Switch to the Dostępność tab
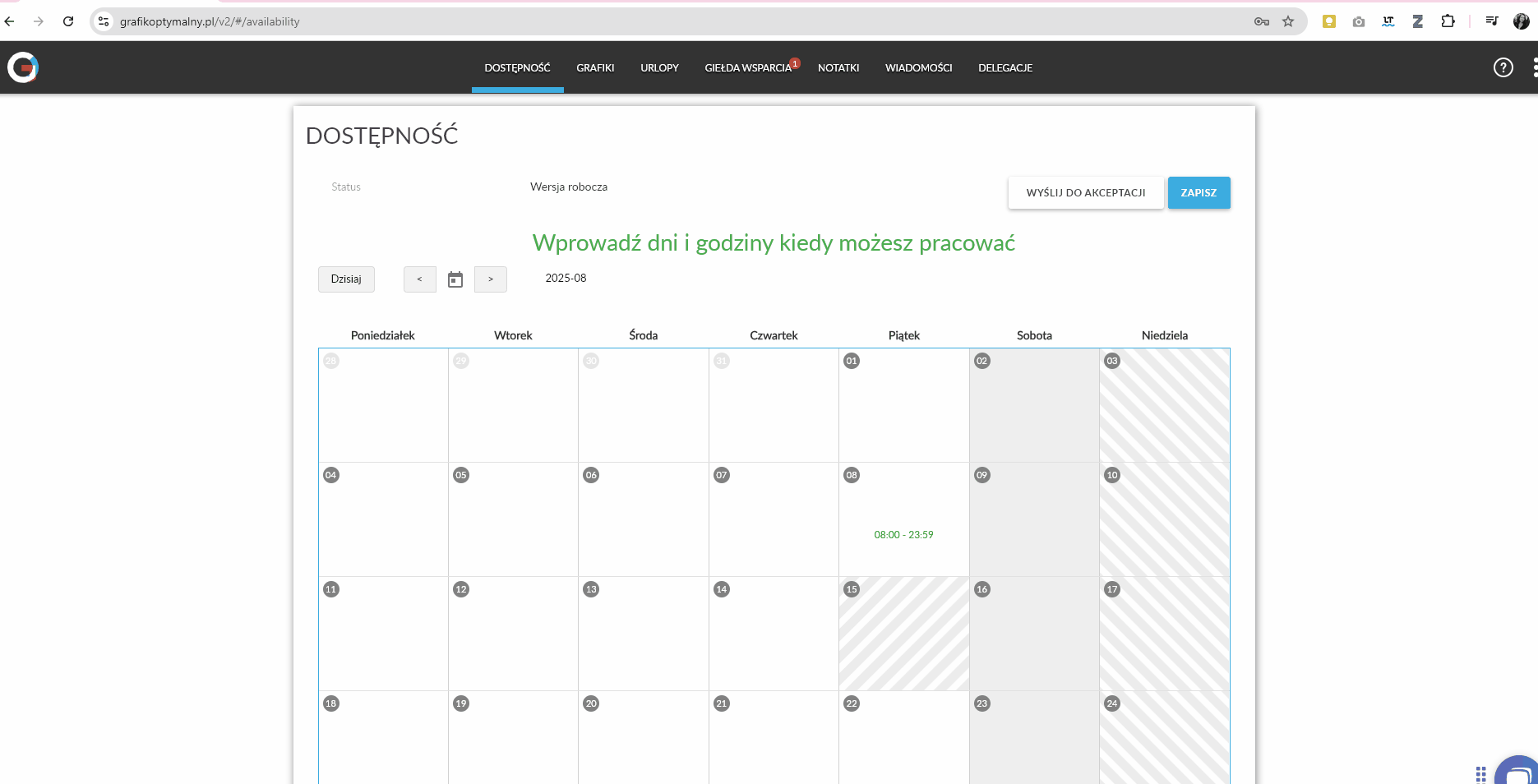The height and width of the screenshot is (784, 1538). coord(518,67)
